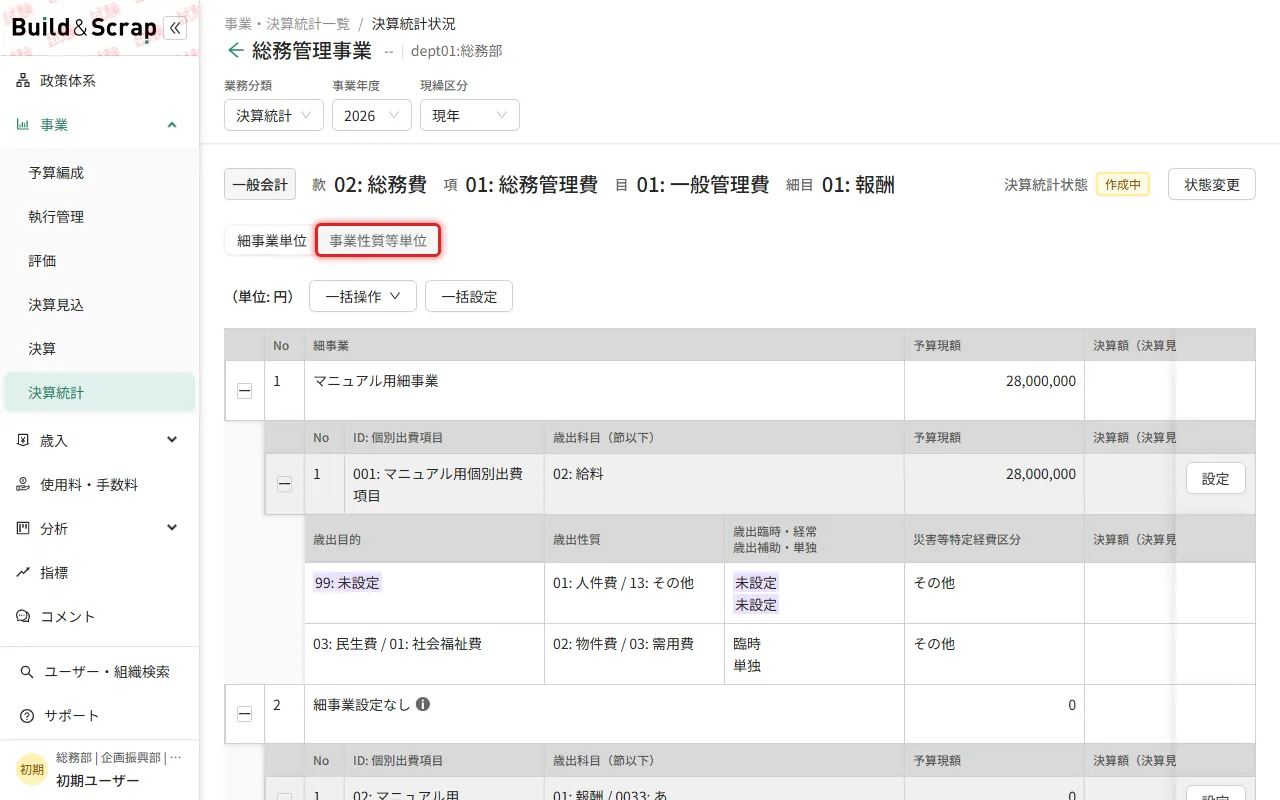Open the 初期ユーザー profile menu
This screenshot has width=1280, height=800.
pos(99,769)
